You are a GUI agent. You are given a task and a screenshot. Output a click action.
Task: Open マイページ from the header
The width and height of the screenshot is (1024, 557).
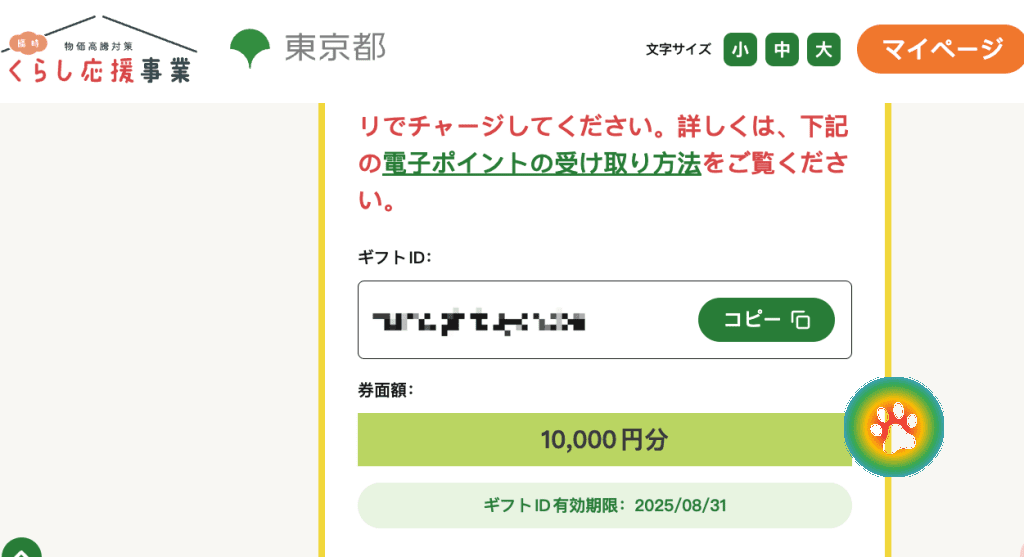click(942, 49)
